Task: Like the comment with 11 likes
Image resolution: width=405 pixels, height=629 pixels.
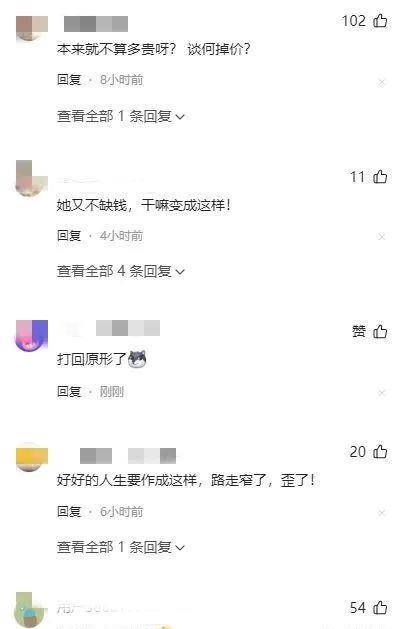Action: point(380,176)
